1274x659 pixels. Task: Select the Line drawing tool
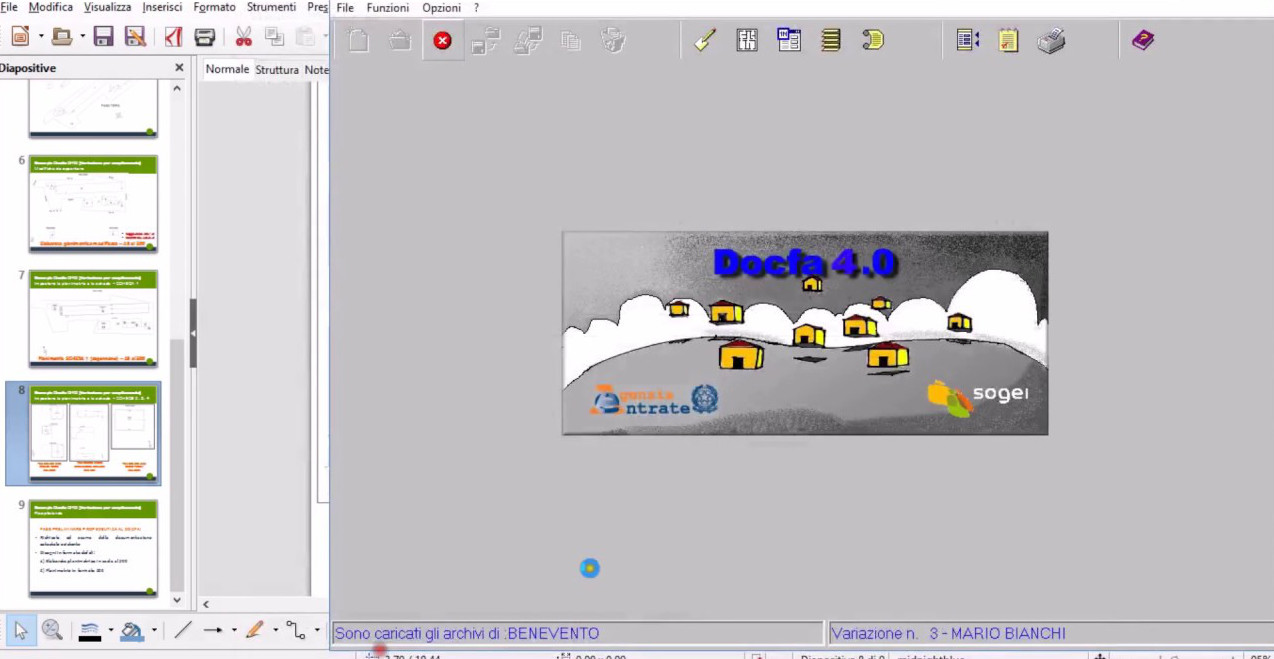click(x=182, y=630)
